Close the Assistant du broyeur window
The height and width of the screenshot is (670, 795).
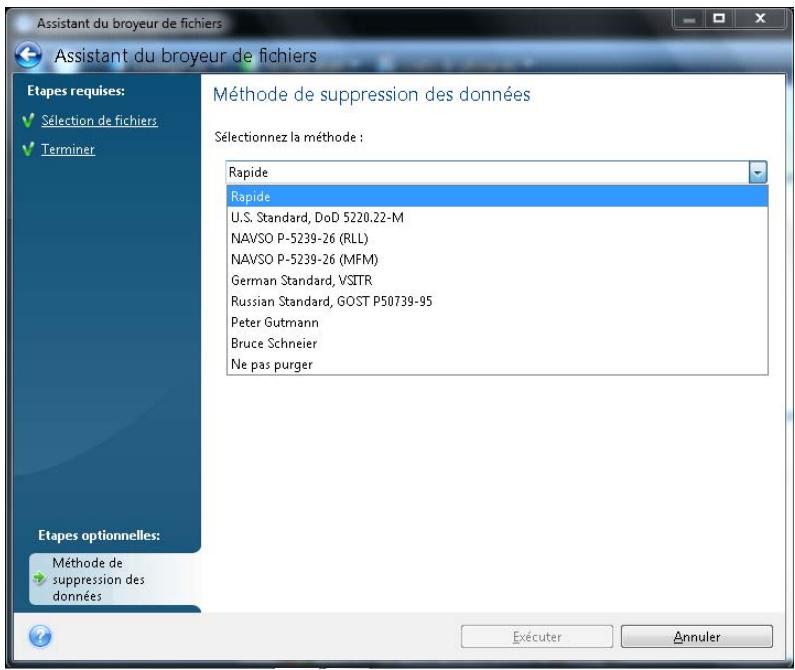[x=760, y=19]
